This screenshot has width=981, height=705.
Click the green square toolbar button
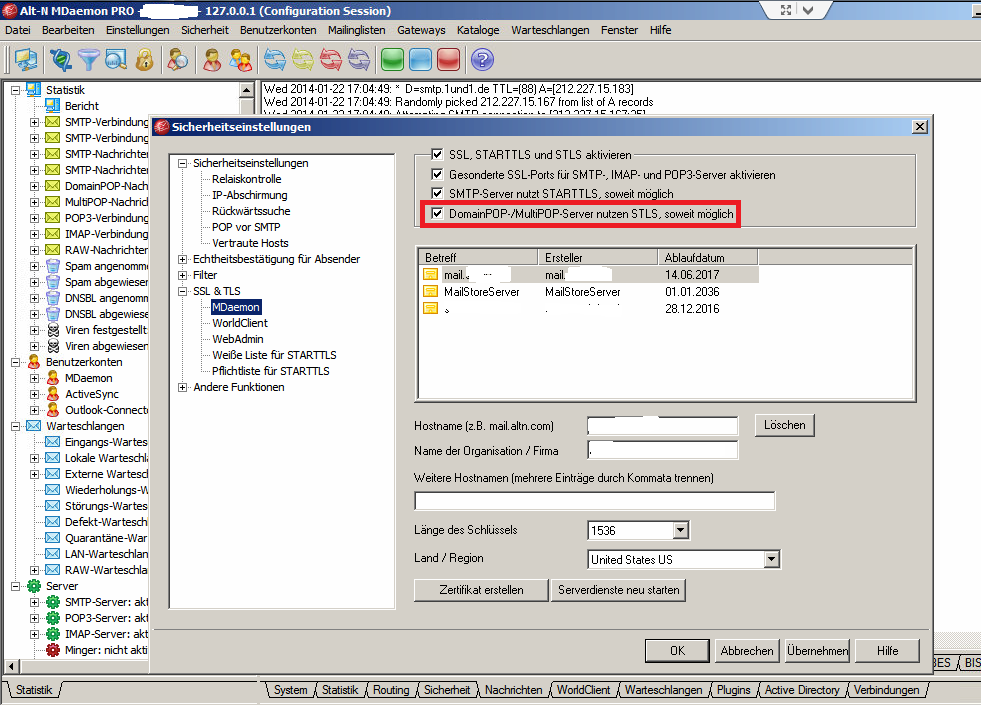click(392, 60)
